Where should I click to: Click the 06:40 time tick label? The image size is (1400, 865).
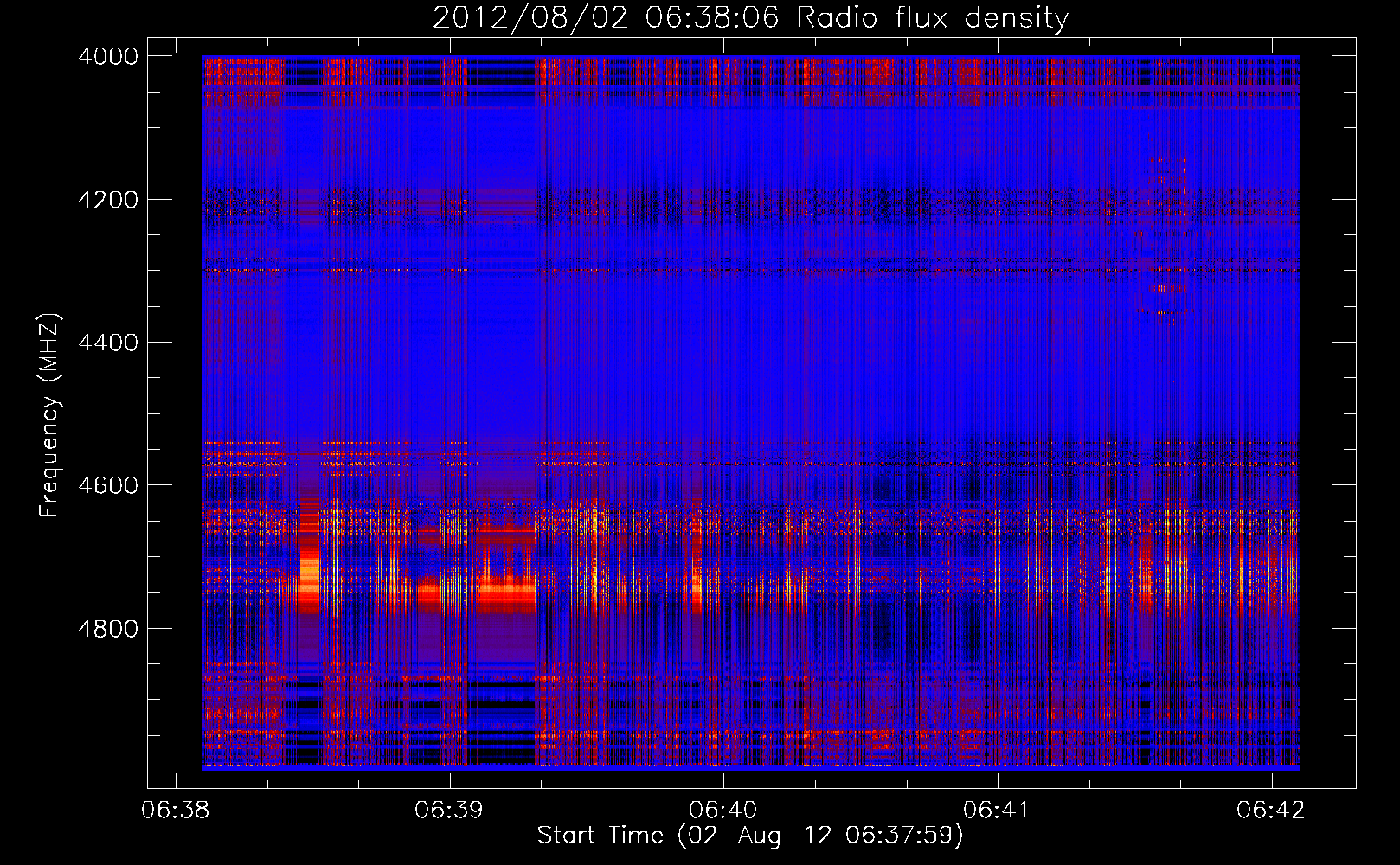pos(723,811)
